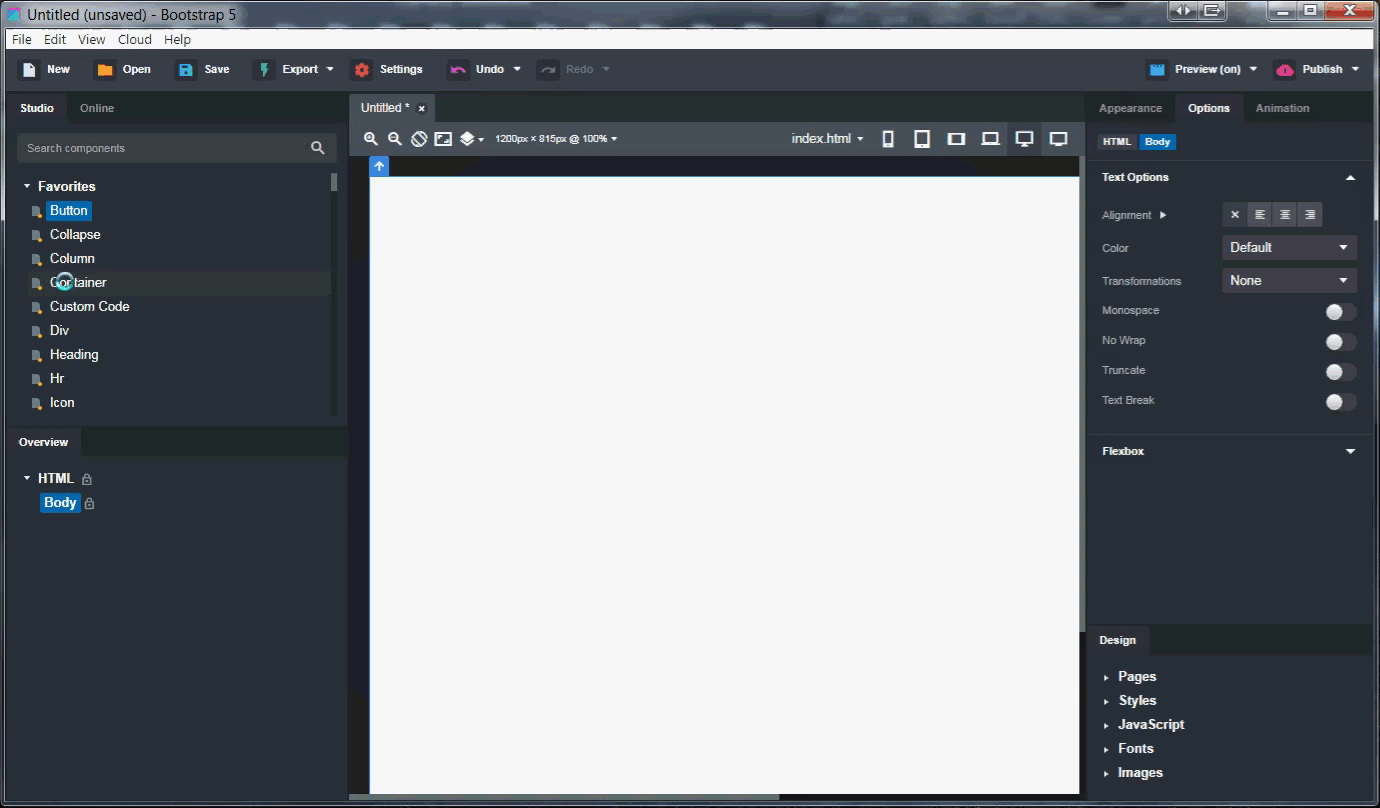Open the Preview dropdown arrow
Screen dimensions: 1380x808
[x=1253, y=70]
